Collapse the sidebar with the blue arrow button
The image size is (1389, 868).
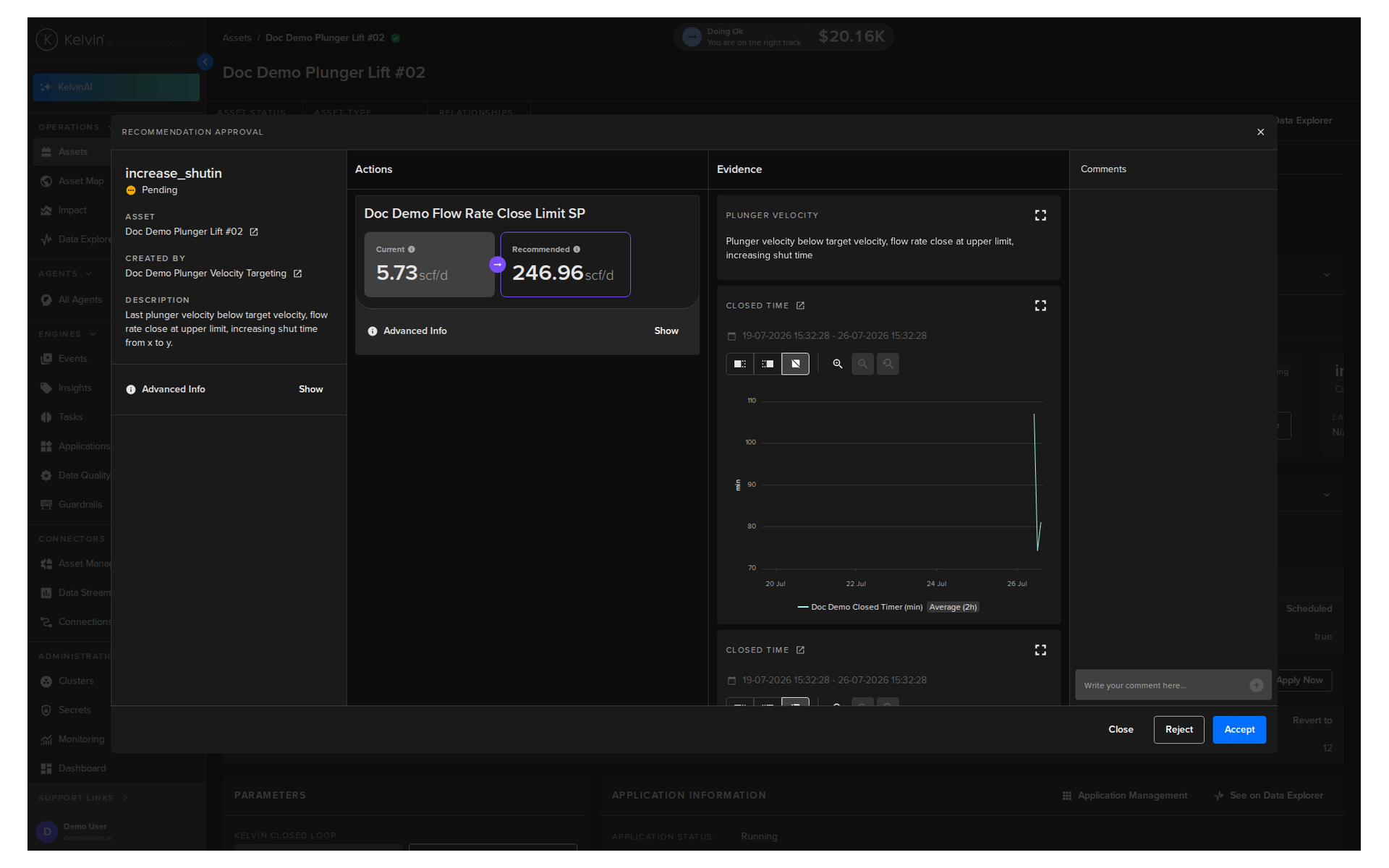[x=205, y=62]
